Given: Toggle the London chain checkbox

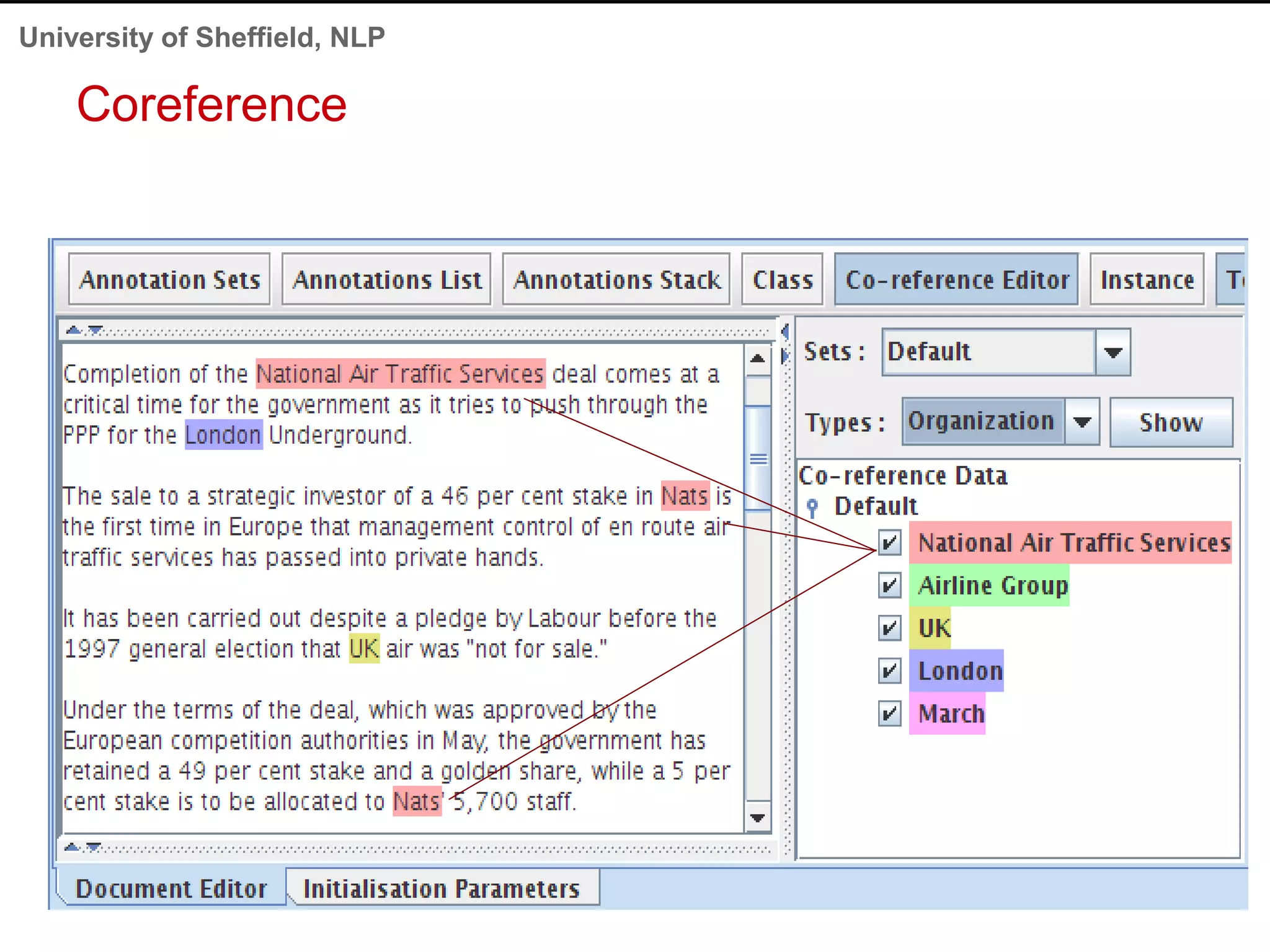Looking at the screenshot, I should click(x=890, y=671).
